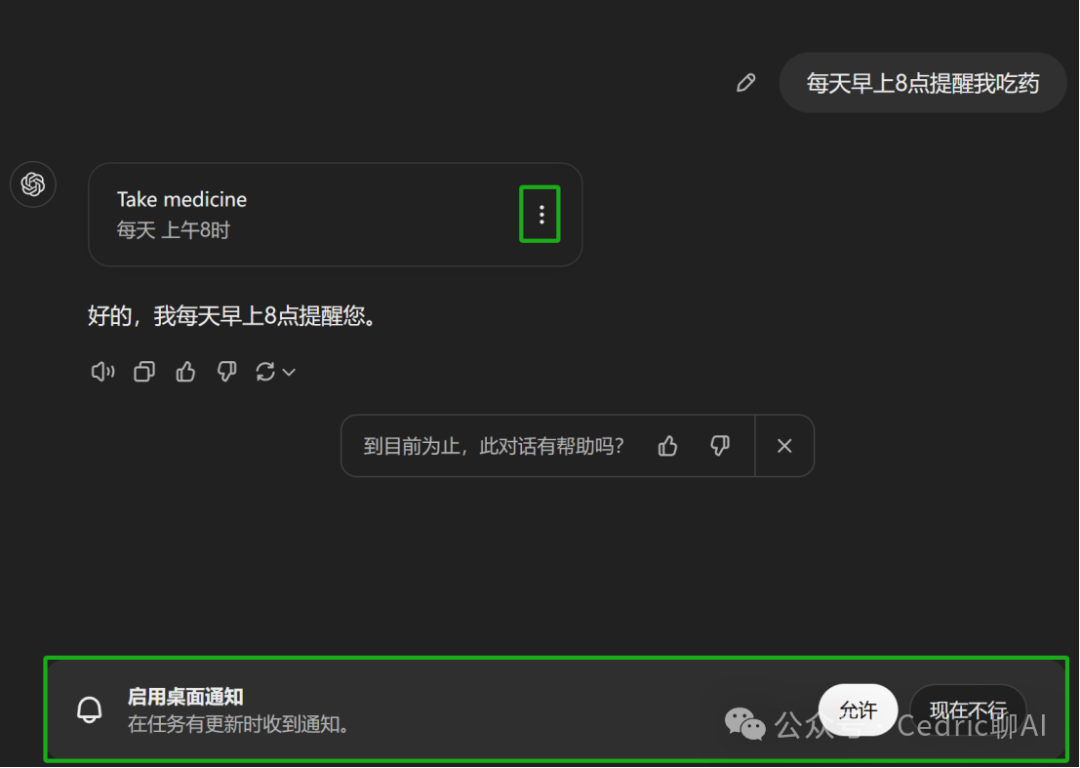Regenerate the response with the refresh icon
Screen dimensions: 1080x768
pyautogui.click(x=265, y=372)
